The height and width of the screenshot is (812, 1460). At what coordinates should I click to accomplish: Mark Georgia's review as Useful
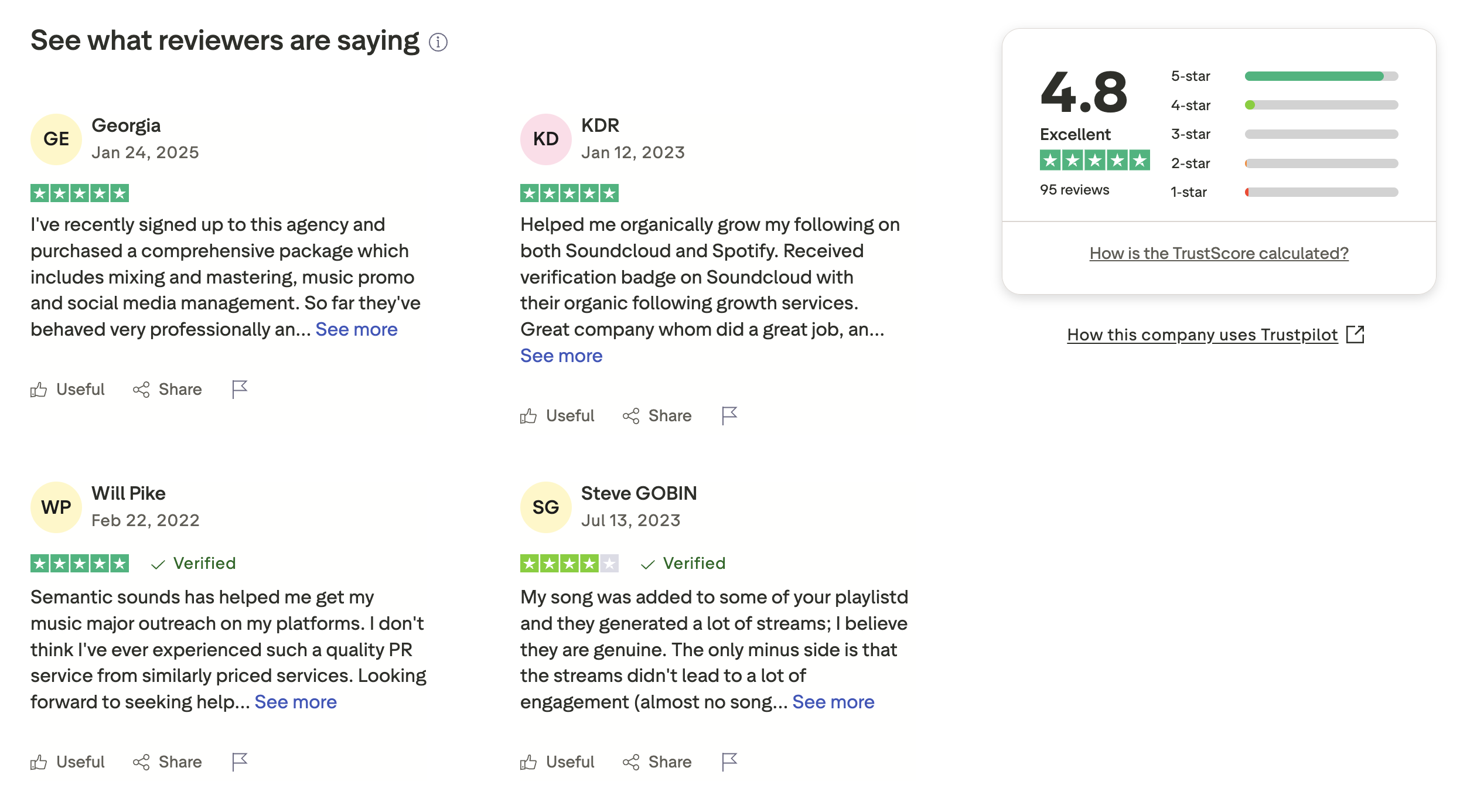click(67, 389)
